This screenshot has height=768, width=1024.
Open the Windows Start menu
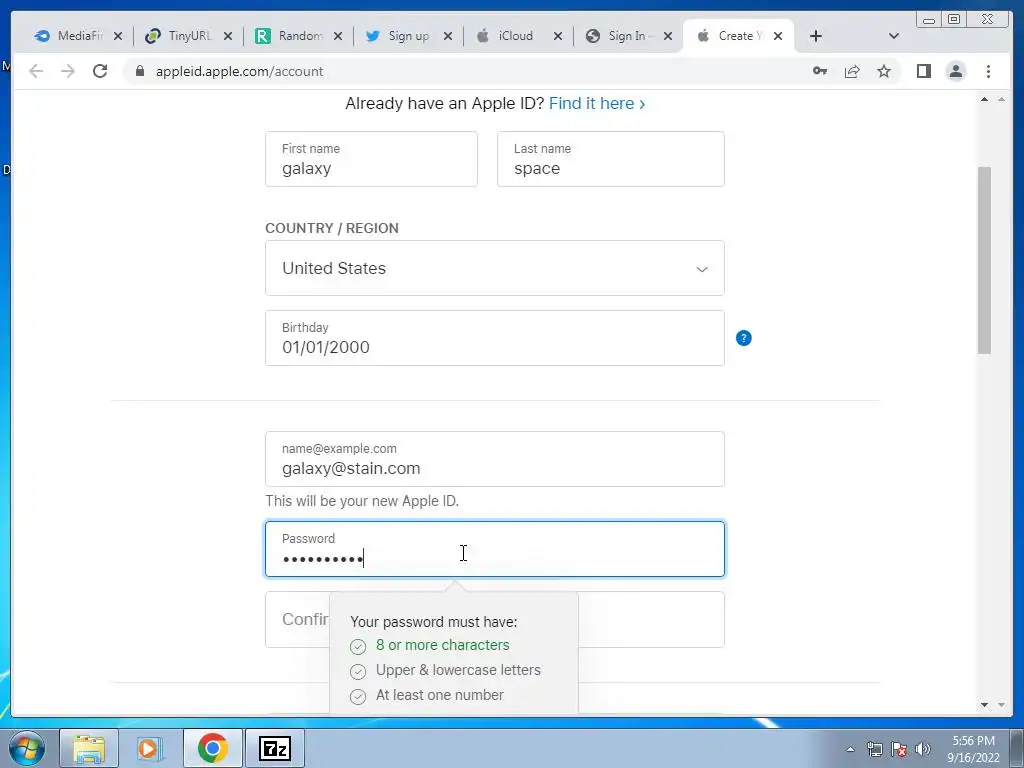coord(27,748)
